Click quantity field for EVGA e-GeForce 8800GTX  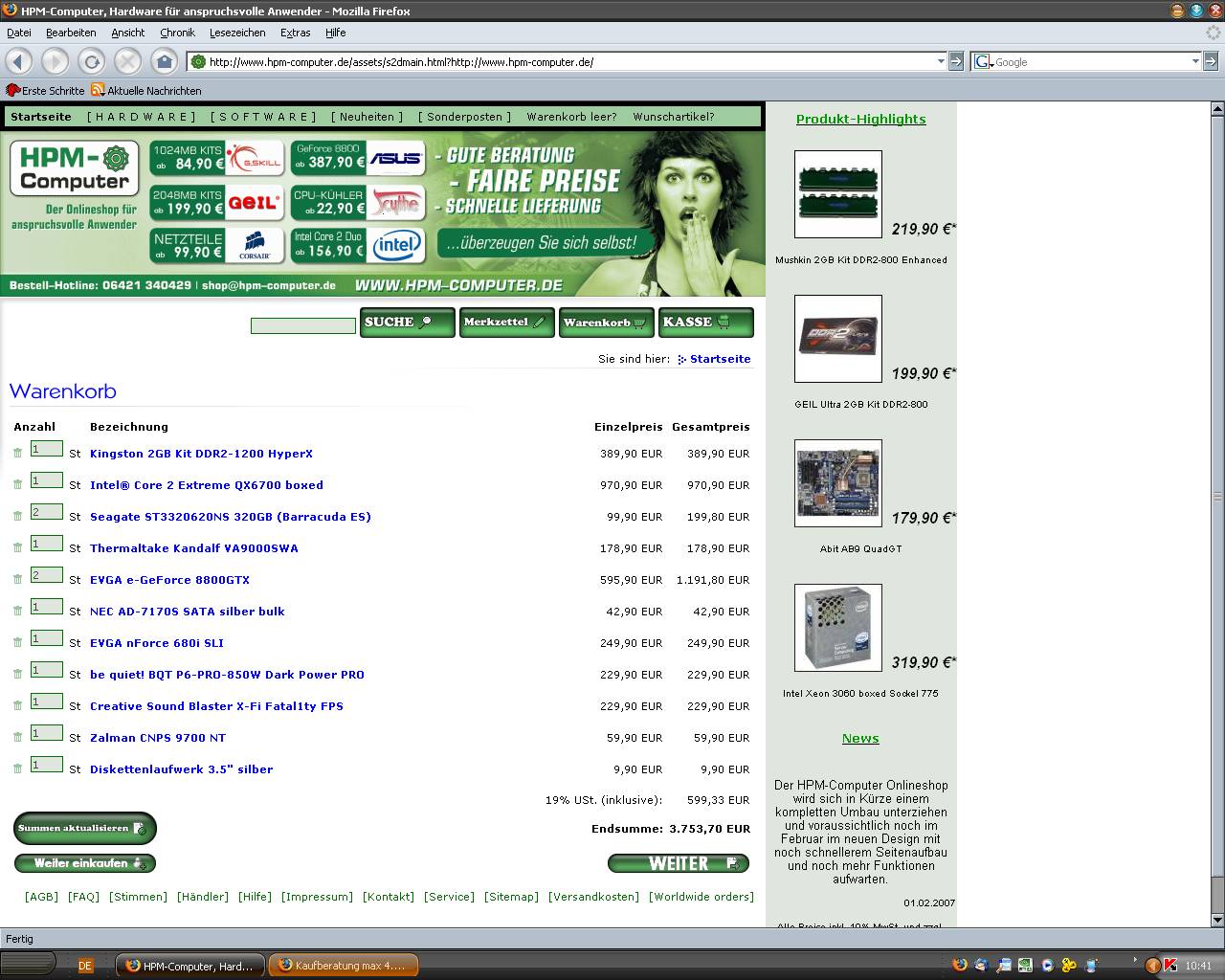(x=47, y=575)
